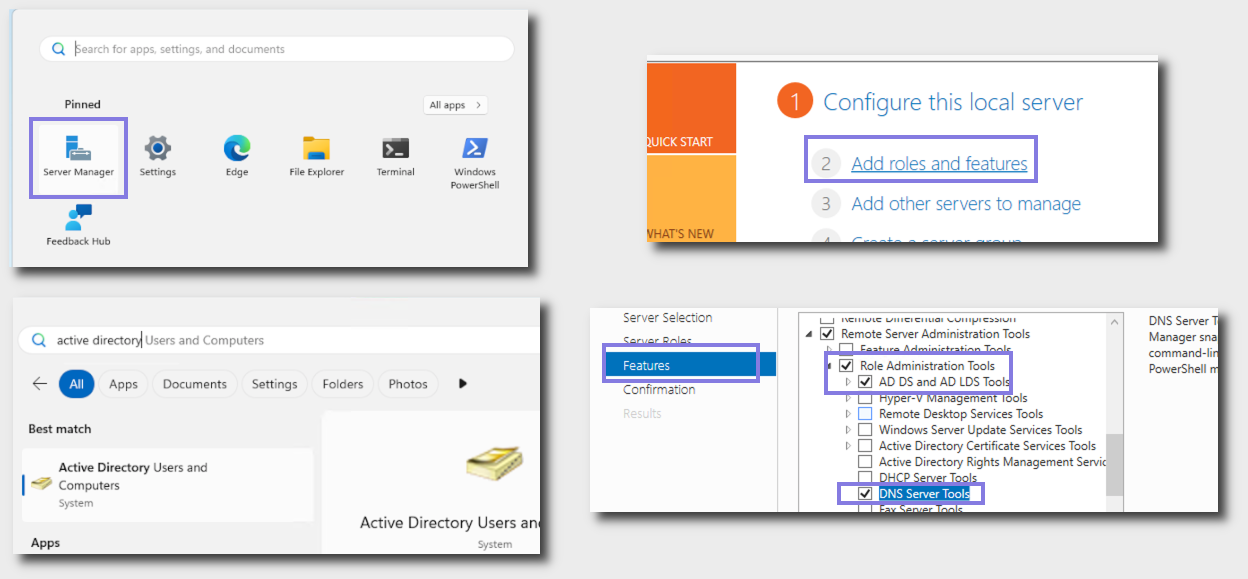Open the pinned Settings gear icon
Viewport: 1248px width, 579px height.
pyautogui.click(x=158, y=154)
